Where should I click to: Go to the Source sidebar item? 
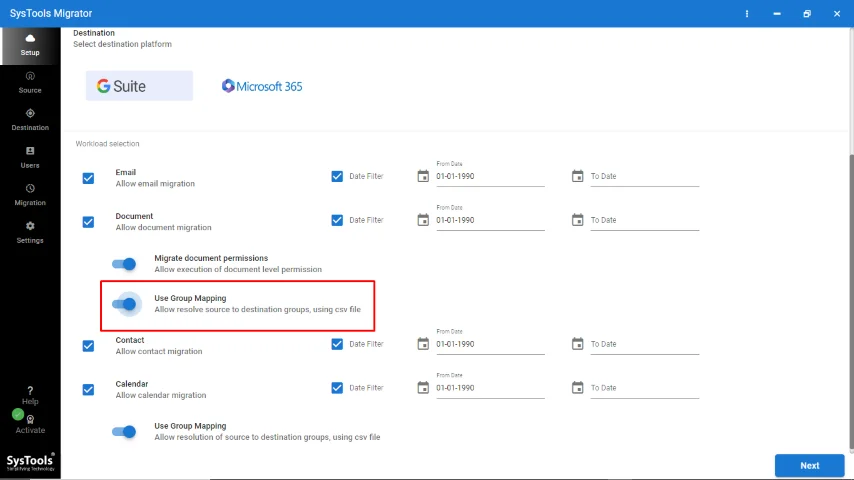pyautogui.click(x=30, y=83)
